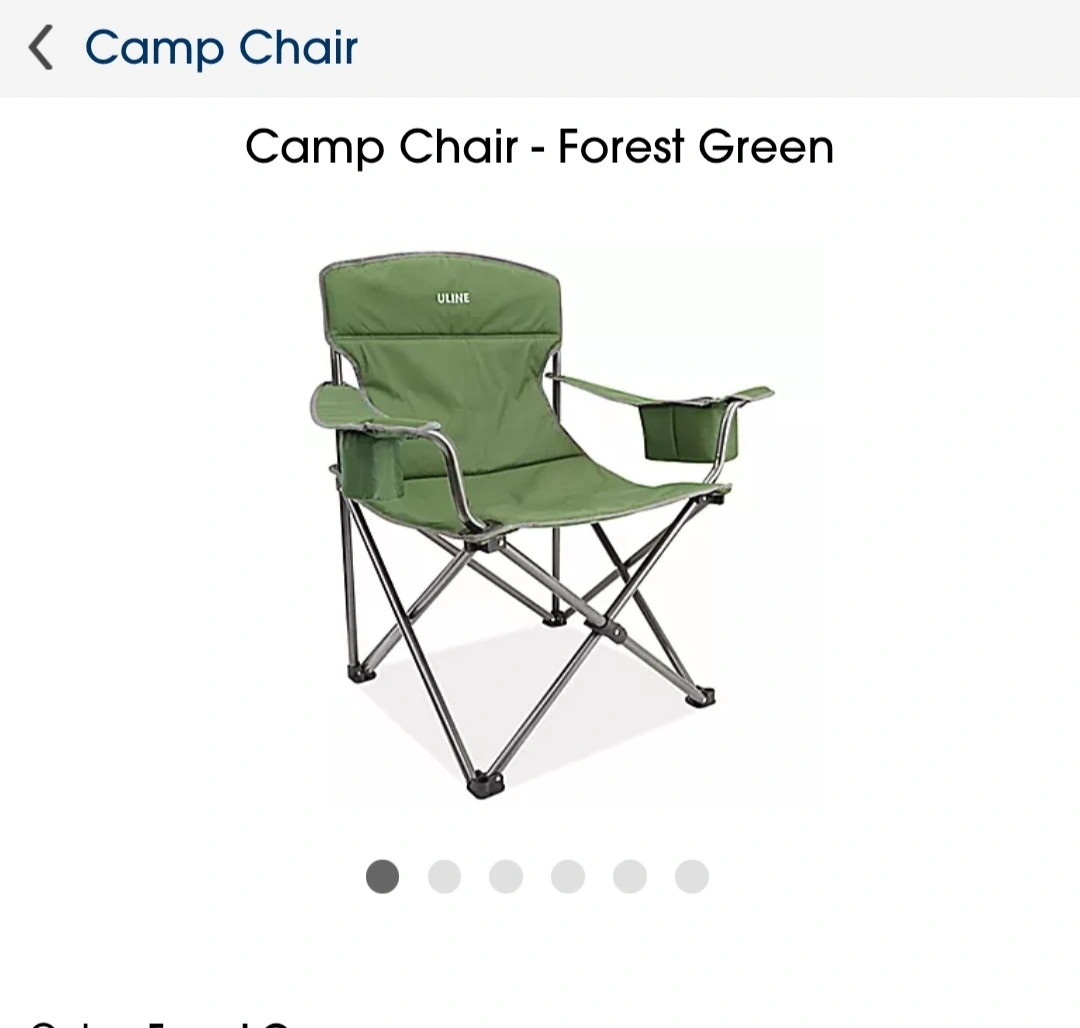Screen dimensions: 1080x1028
Task: Click the cooler pouch on chair's right armrest
Action: tap(689, 432)
